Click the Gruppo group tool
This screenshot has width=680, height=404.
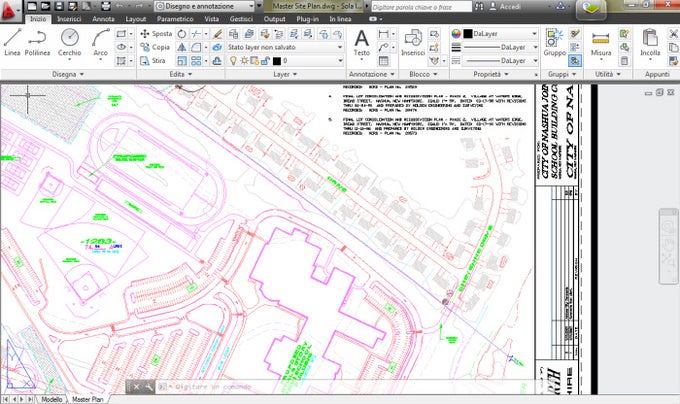pyautogui.click(x=555, y=43)
